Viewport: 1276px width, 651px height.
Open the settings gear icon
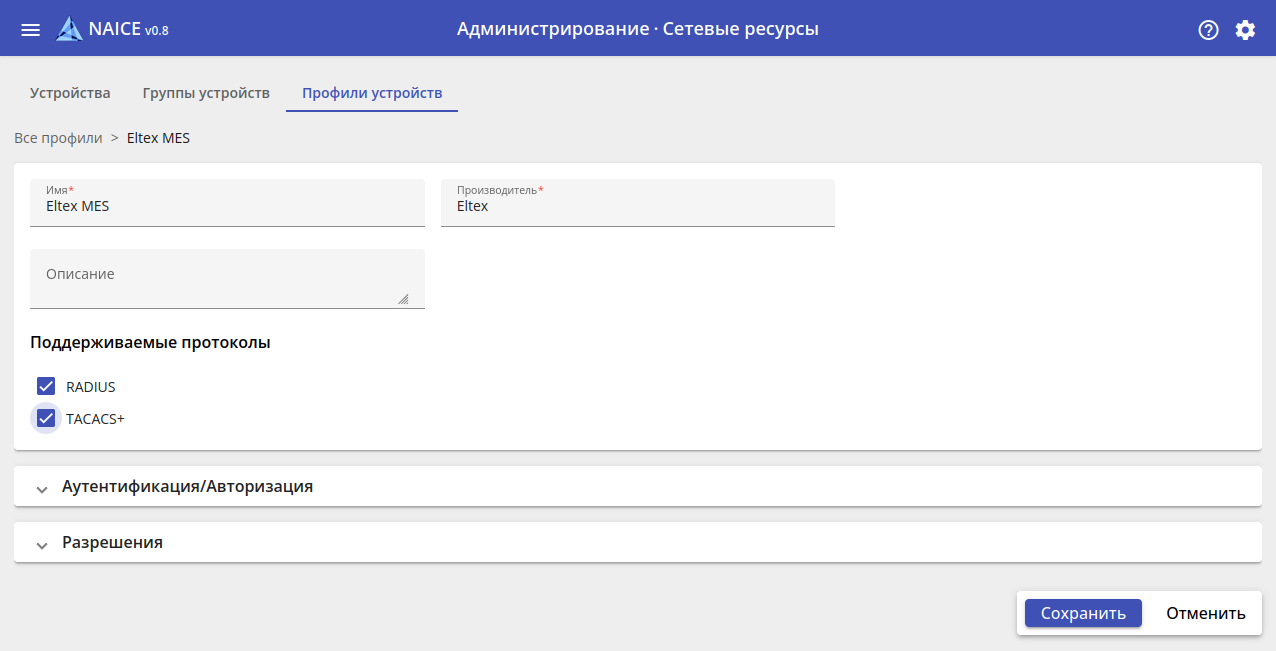pos(1245,30)
